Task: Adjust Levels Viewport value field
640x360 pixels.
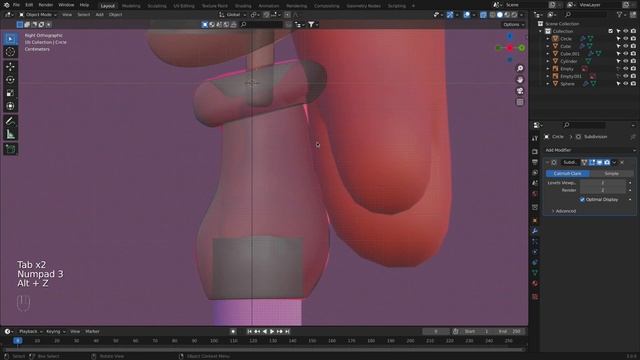Action: [603, 183]
